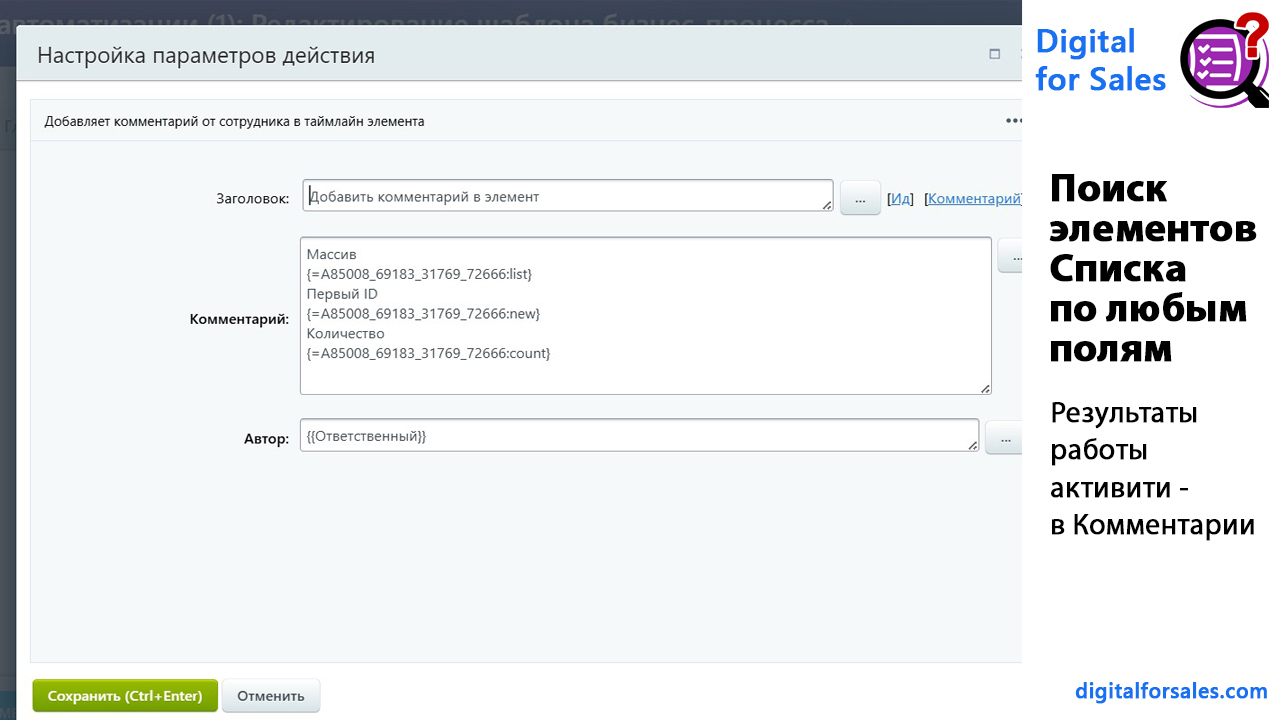Click the Digital for Sales brand text
Screen dimensions: 1280x720
(1099, 60)
